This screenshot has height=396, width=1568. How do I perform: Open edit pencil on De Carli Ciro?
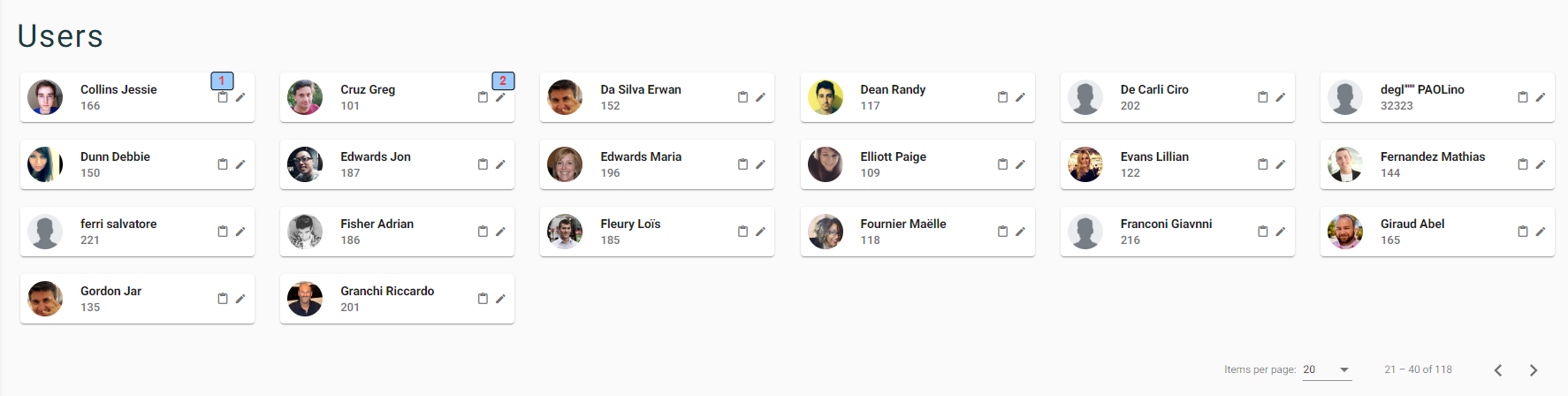[1280, 97]
